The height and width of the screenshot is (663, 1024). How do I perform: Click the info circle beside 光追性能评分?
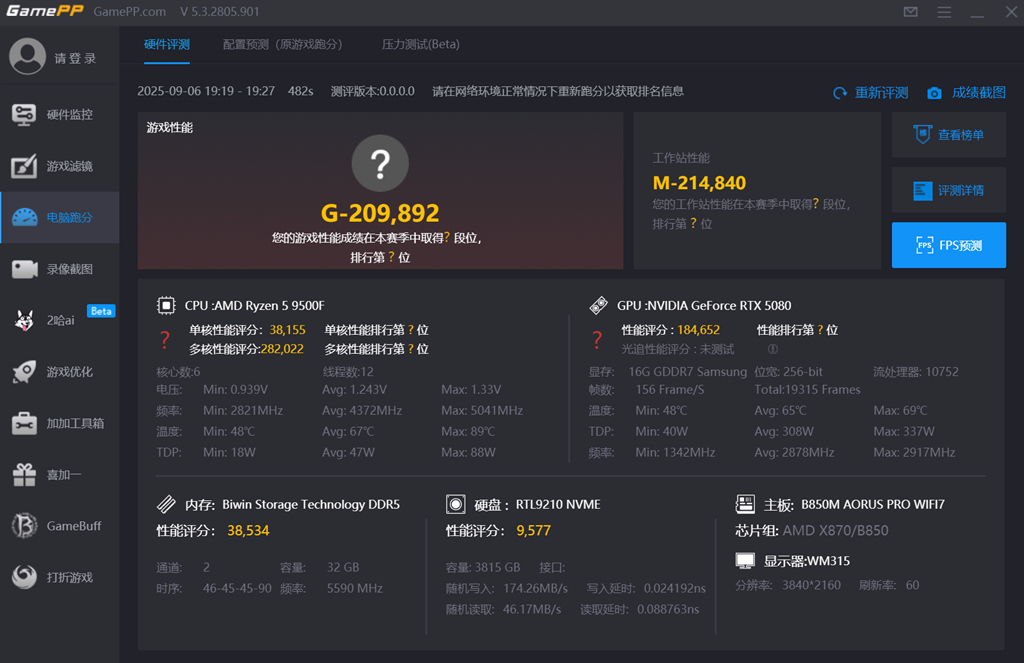pyautogui.click(x=773, y=349)
